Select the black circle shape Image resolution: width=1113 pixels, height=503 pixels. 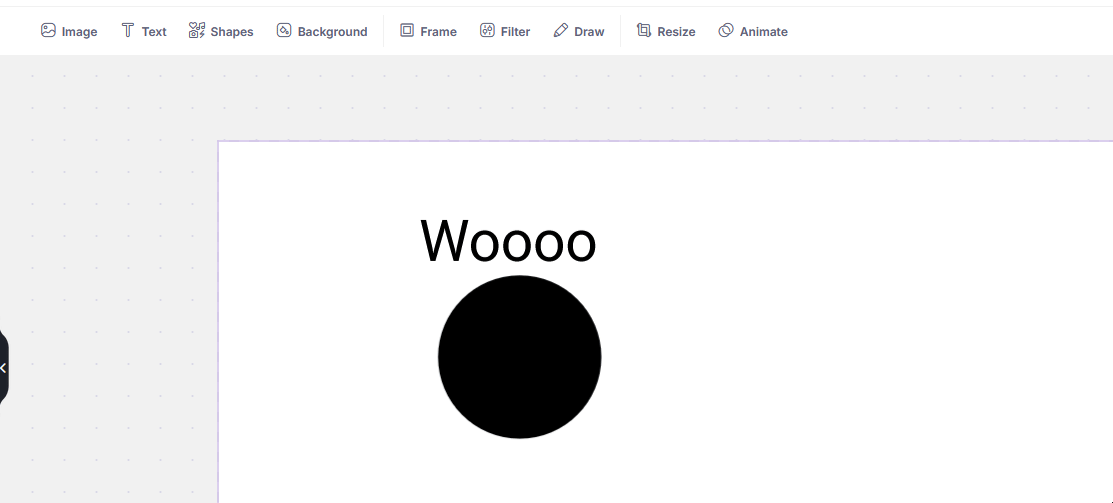[520, 357]
